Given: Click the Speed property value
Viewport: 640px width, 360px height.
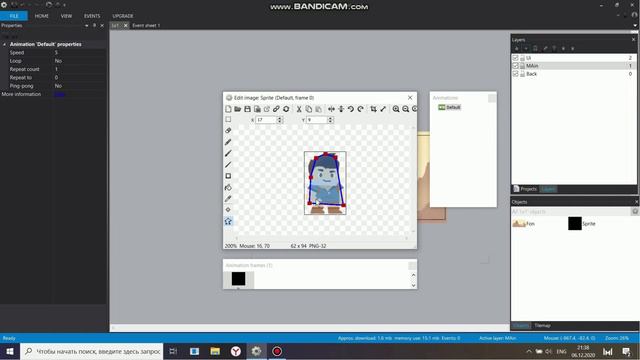Looking at the screenshot, I should coord(80,53).
